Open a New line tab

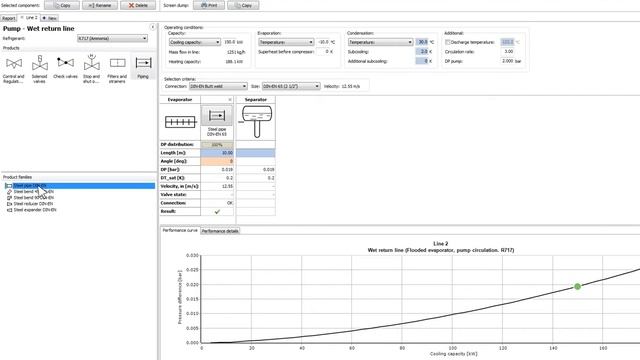50,18
